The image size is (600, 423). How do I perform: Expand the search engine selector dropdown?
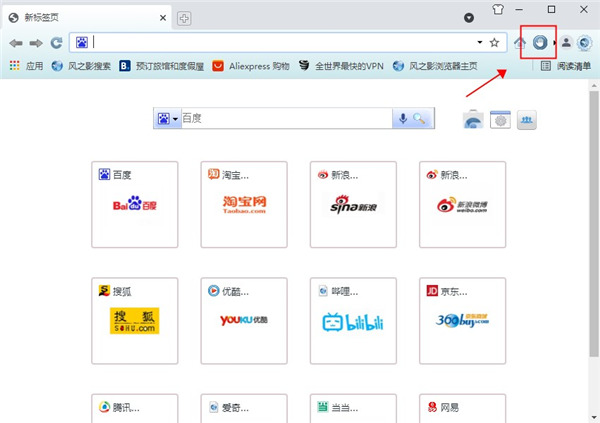[x=167, y=119]
